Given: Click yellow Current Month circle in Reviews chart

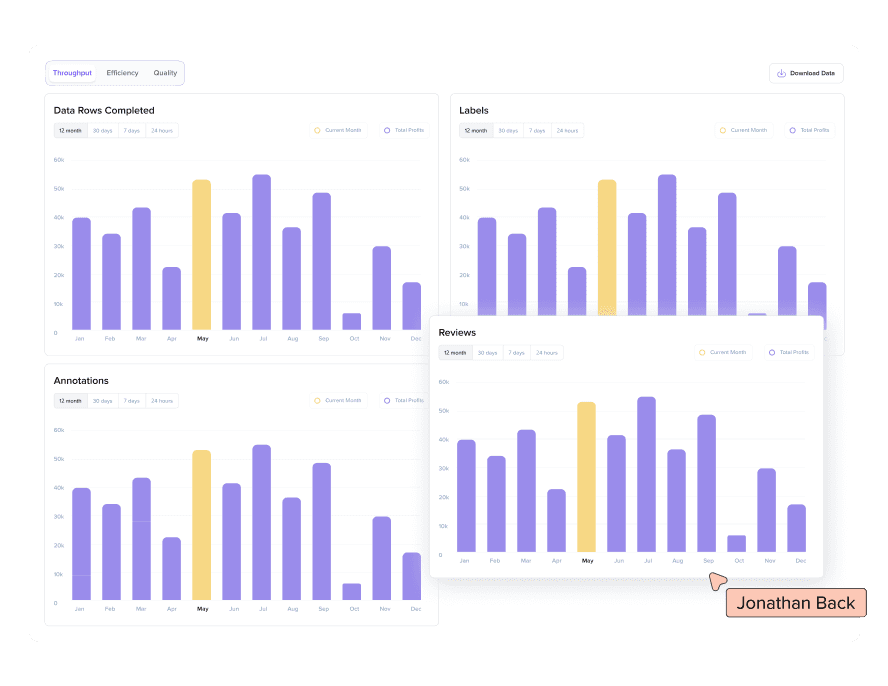Looking at the screenshot, I should 702,352.
